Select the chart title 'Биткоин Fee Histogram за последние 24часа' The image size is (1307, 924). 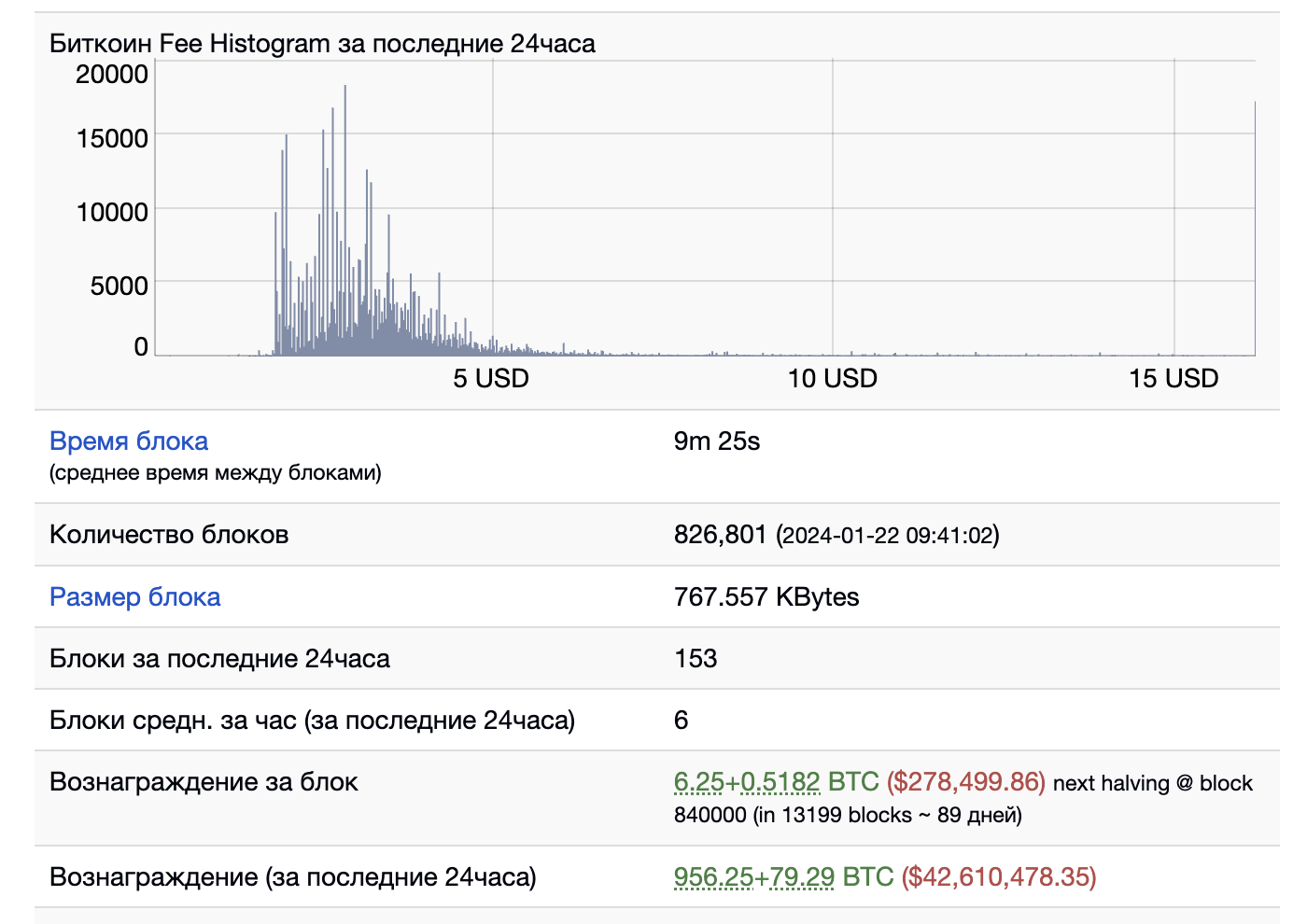point(322,44)
